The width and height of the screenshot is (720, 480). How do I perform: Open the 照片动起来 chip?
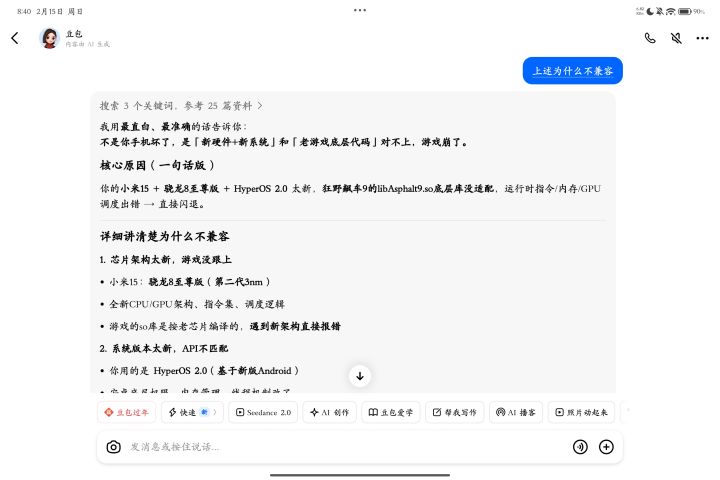[x=581, y=412]
